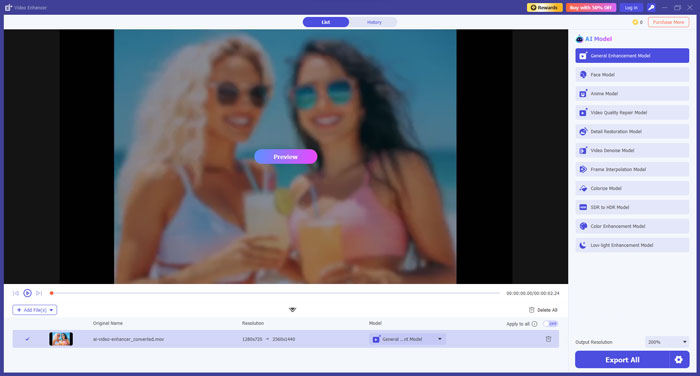700x376 pixels.
Task: Select the General Enhancement Model
Action: point(632,56)
